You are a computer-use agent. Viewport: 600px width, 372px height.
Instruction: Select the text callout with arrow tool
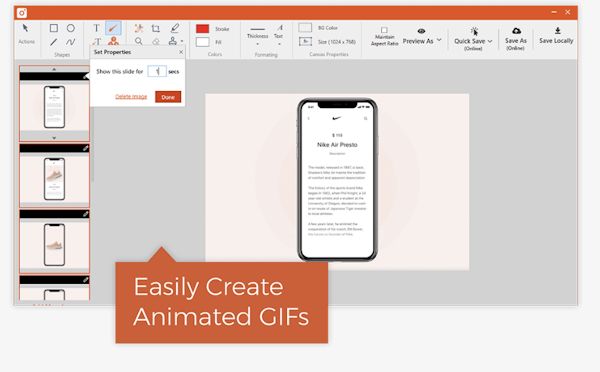click(x=97, y=41)
